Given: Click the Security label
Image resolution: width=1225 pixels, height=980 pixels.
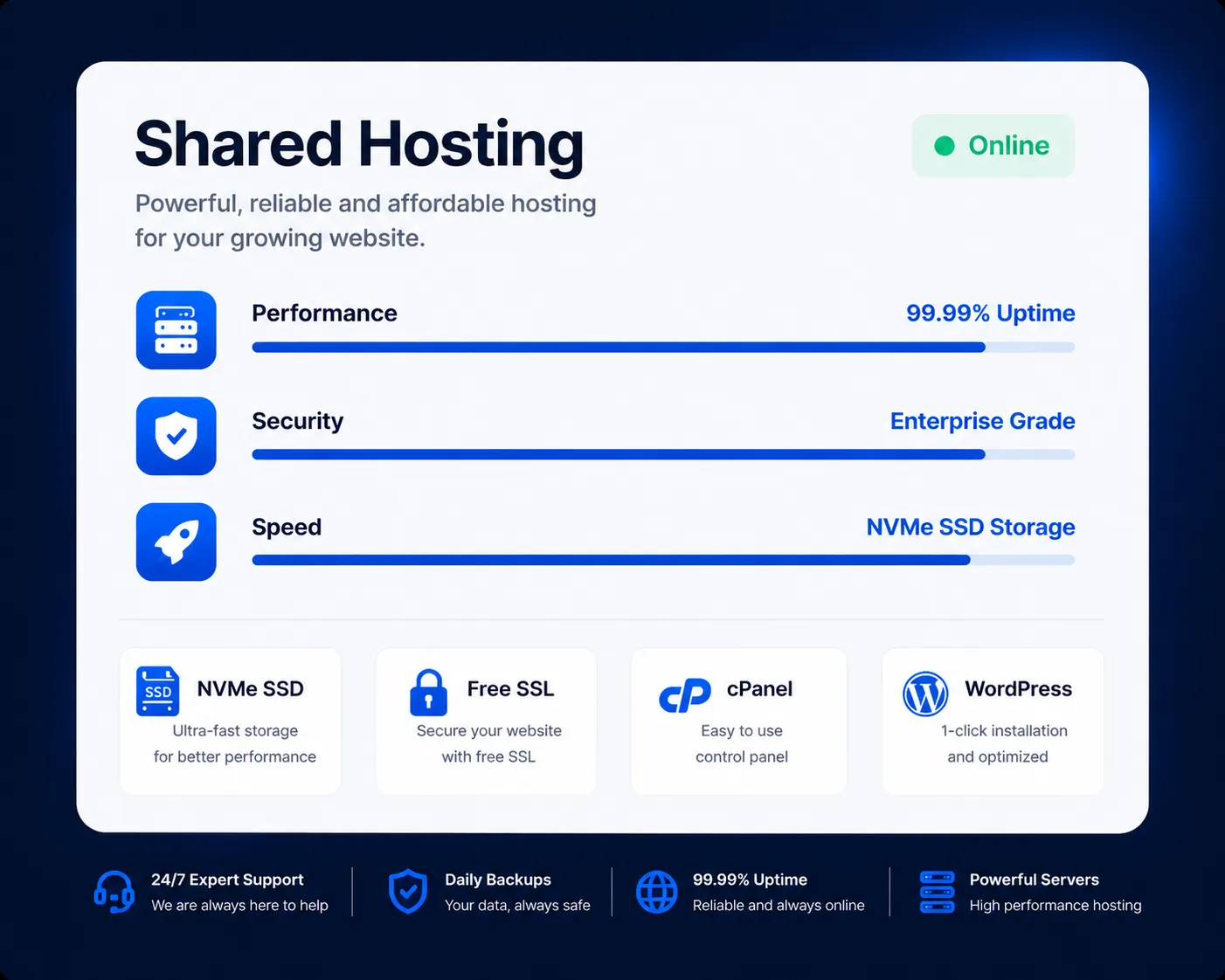Looking at the screenshot, I should point(298,421).
